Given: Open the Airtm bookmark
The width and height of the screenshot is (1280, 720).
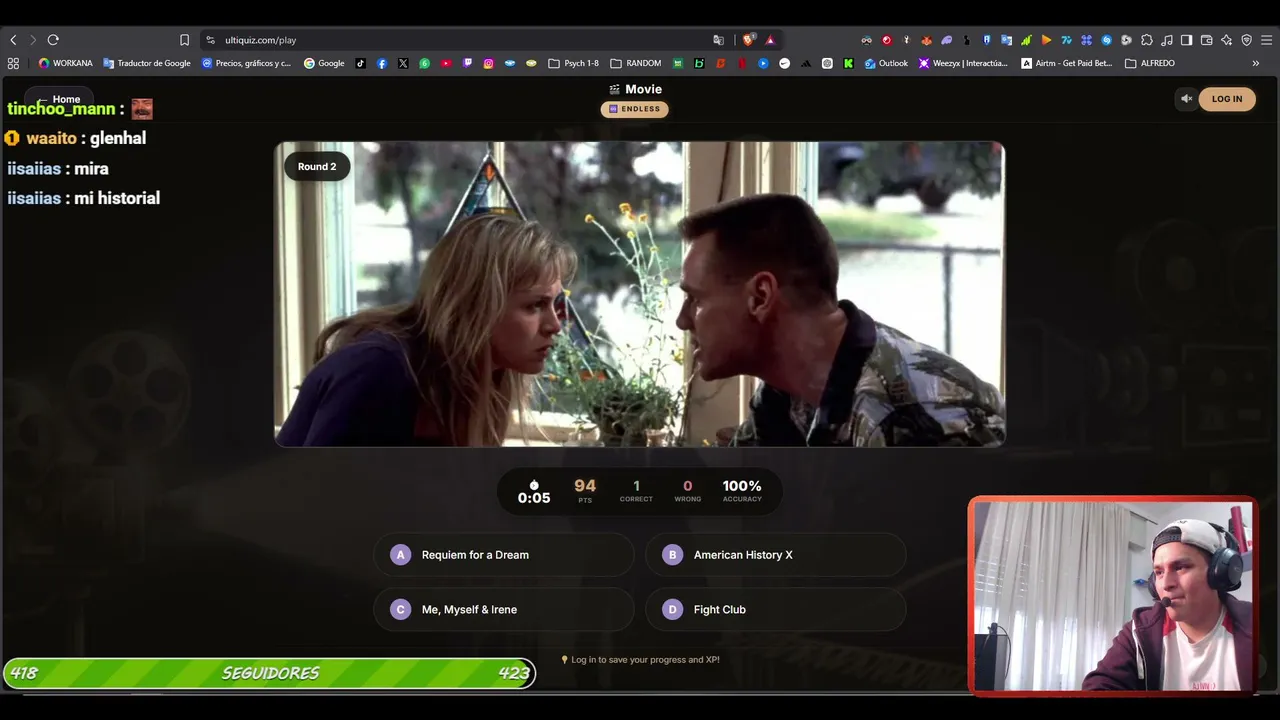Looking at the screenshot, I should (1066, 63).
